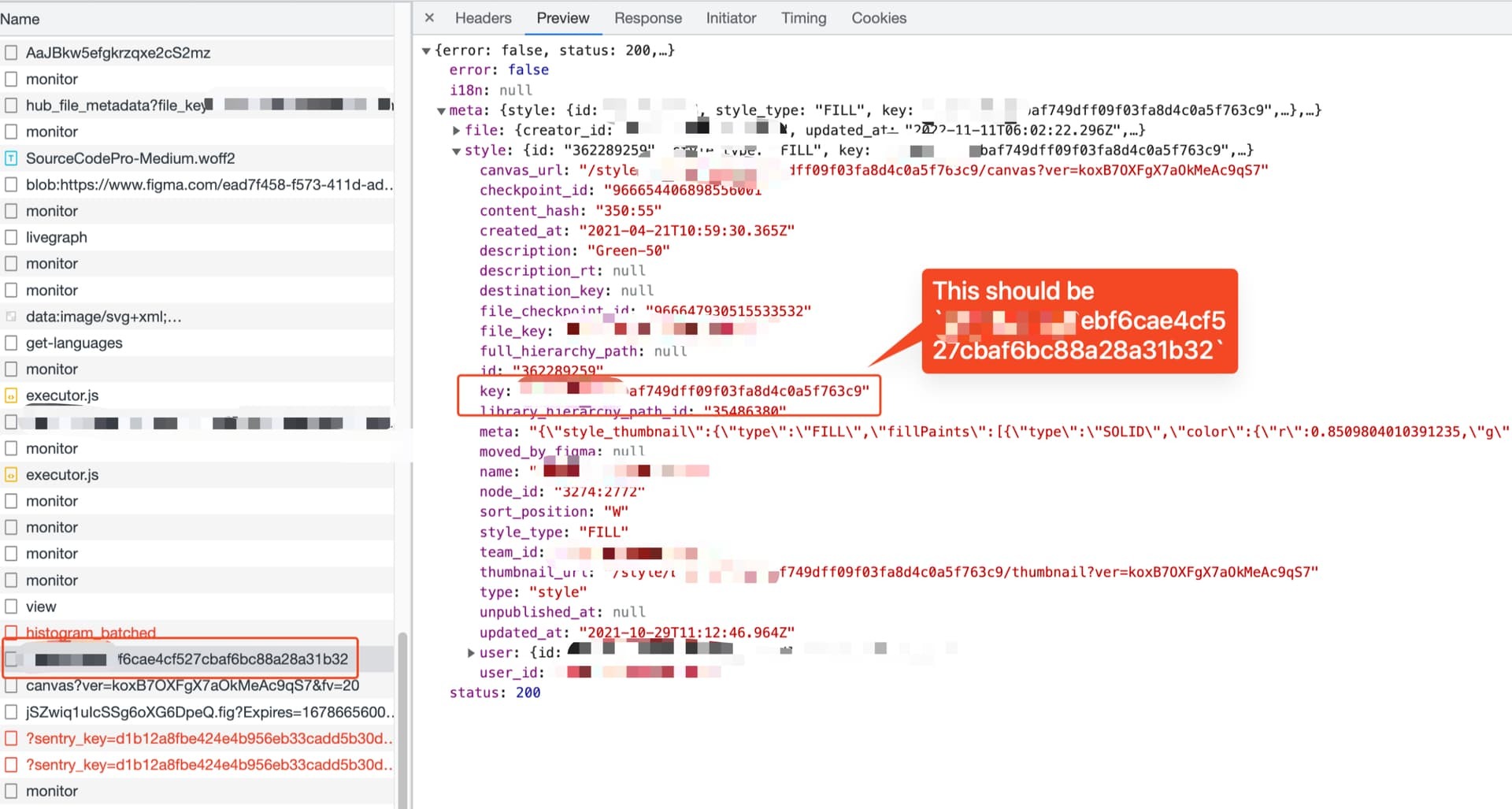Close the request details pane
This screenshot has width=1512, height=809.
tap(429, 17)
